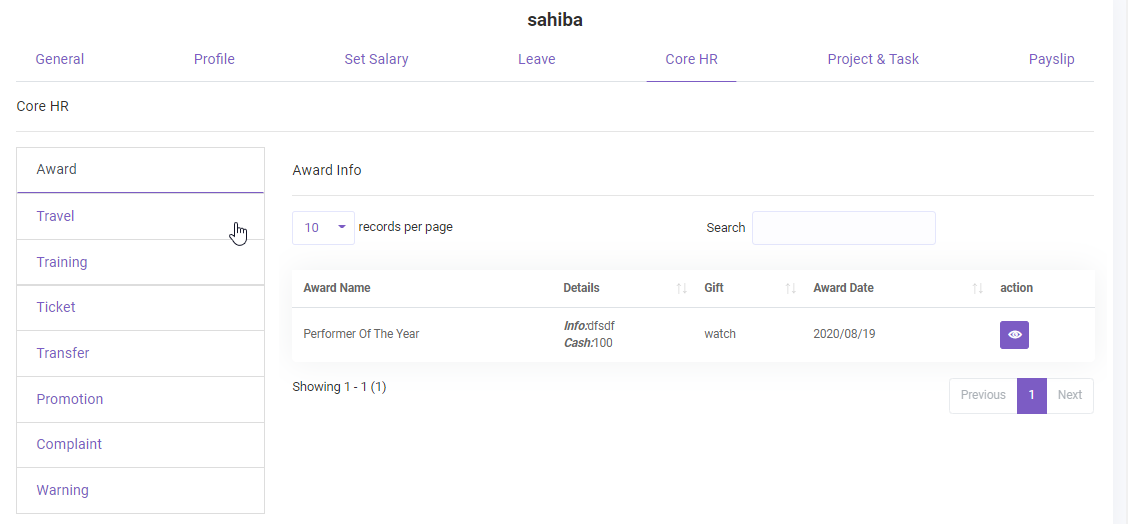Open Warning section in sidebar
The image size is (1128, 524).
(x=63, y=490)
